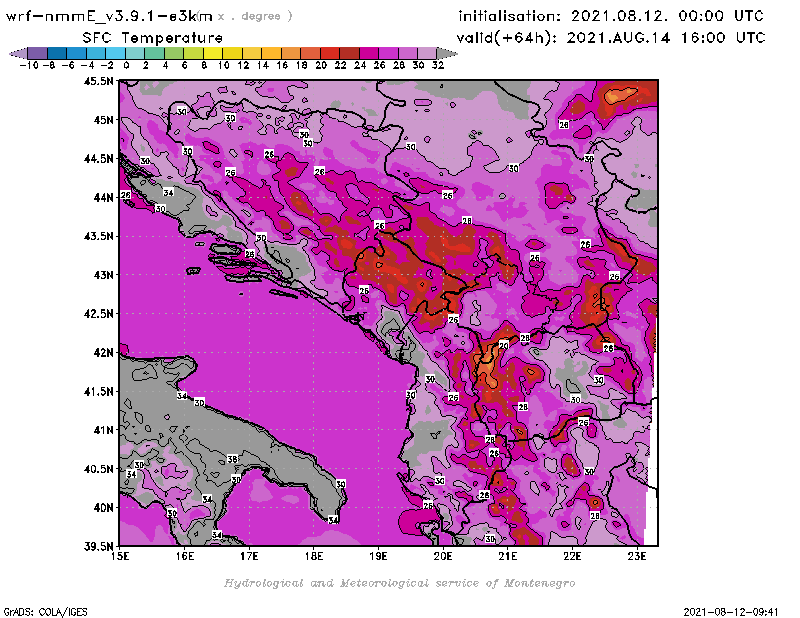Click Hydrological and Meteorological service credit text
Image resolution: width=800 pixels, height=618 pixels.
pyautogui.click(x=398, y=582)
